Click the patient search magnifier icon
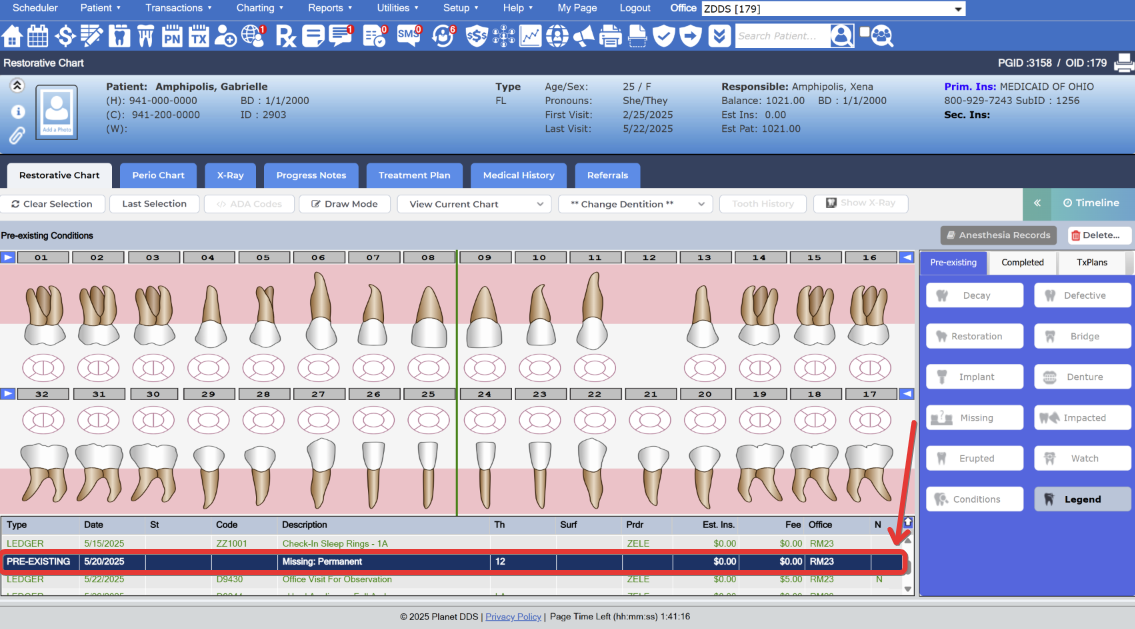1135x629 pixels. (842, 35)
